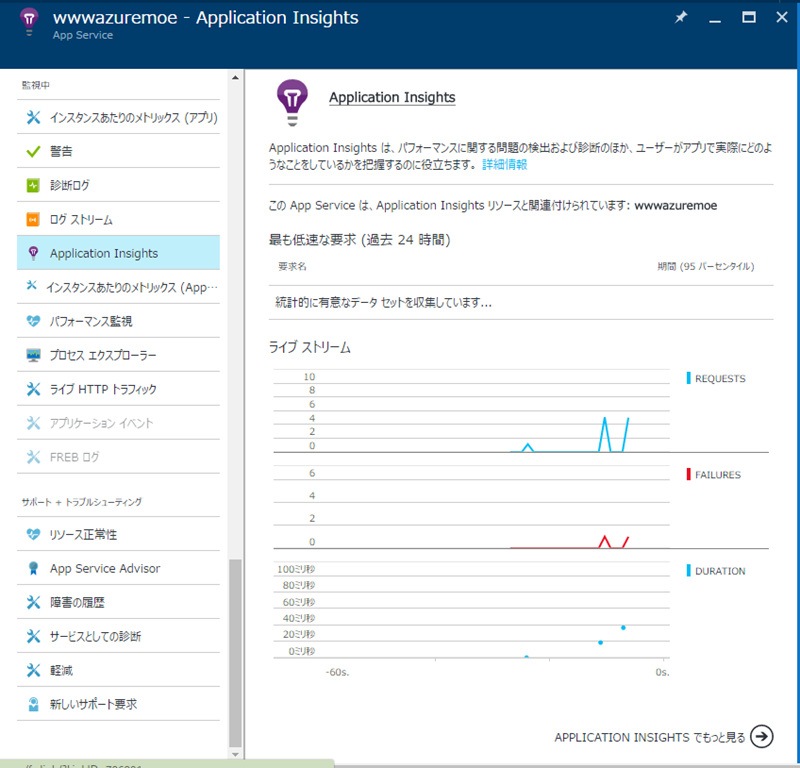Image resolution: width=800 pixels, height=768 pixels.
Task: Click the REQUESTS blue legend swatch
Action: point(689,378)
